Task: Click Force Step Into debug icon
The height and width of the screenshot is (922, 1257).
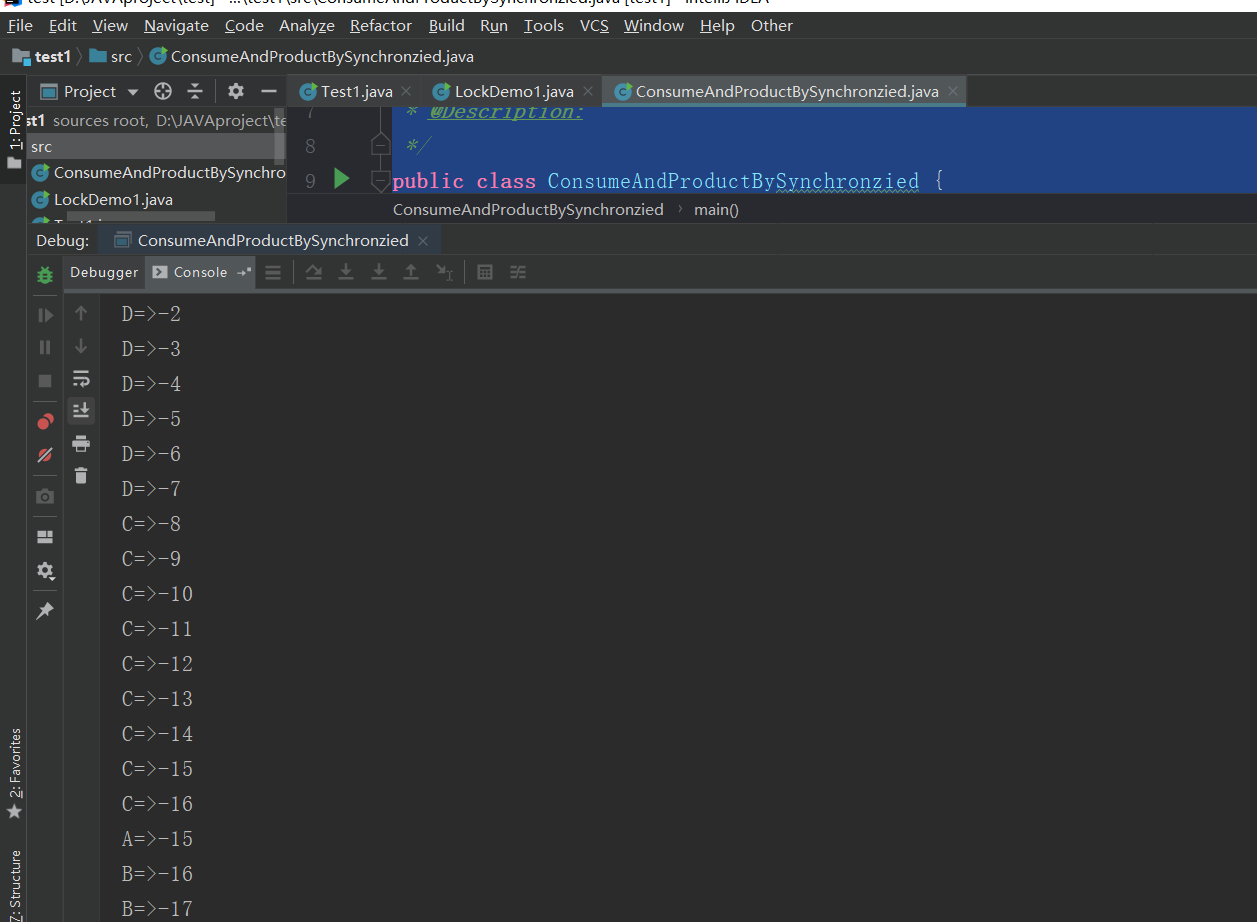Action: click(378, 272)
